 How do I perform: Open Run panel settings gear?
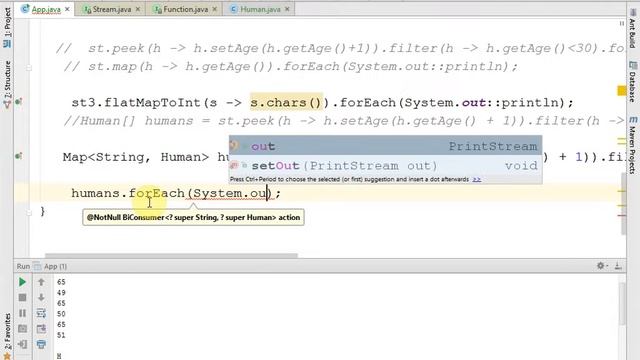[x=601, y=266]
